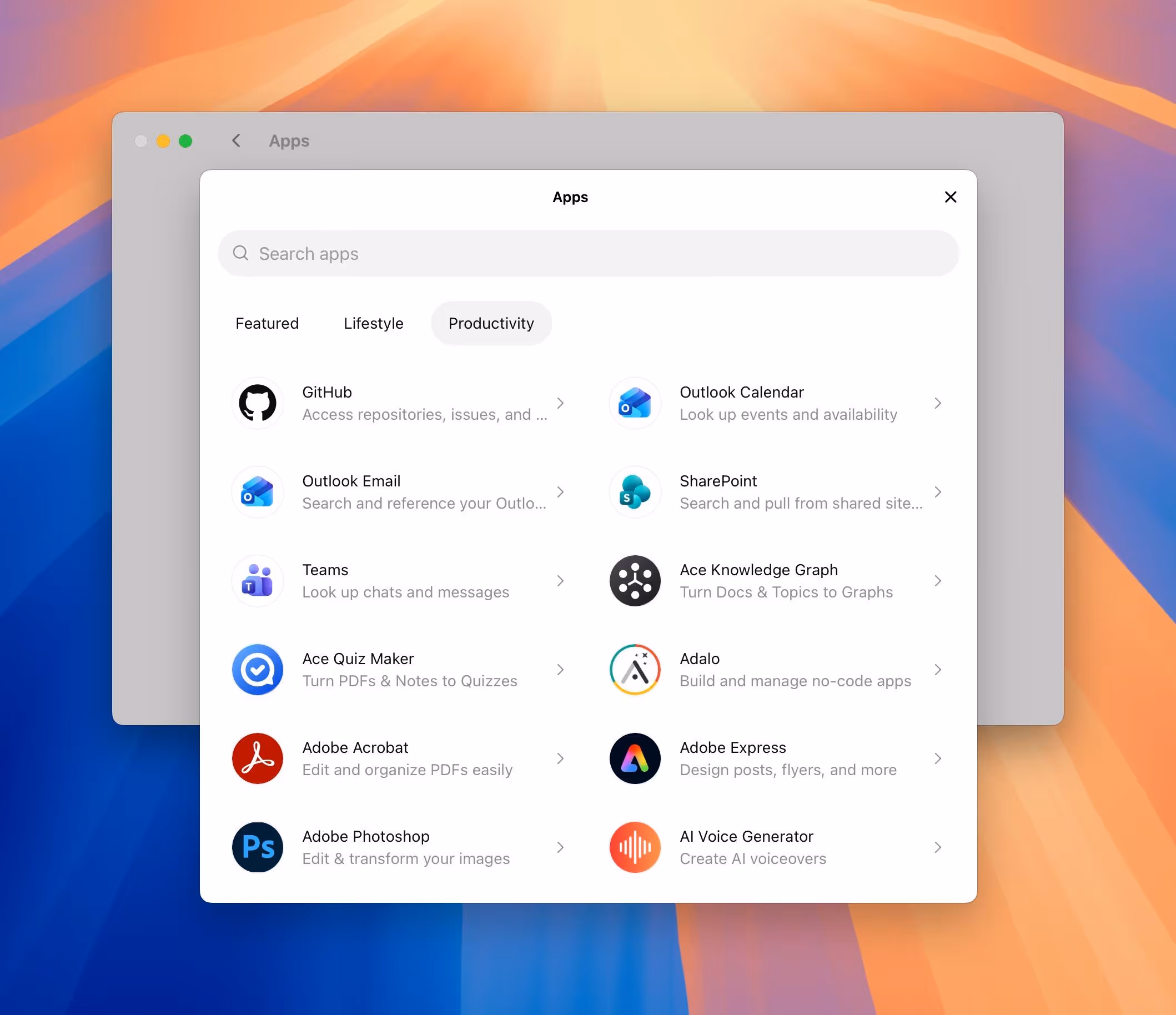This screenshot has width=1176, height=1015.
Task: Click 'Design posts, flyers, and more' text
Action: 788,770
